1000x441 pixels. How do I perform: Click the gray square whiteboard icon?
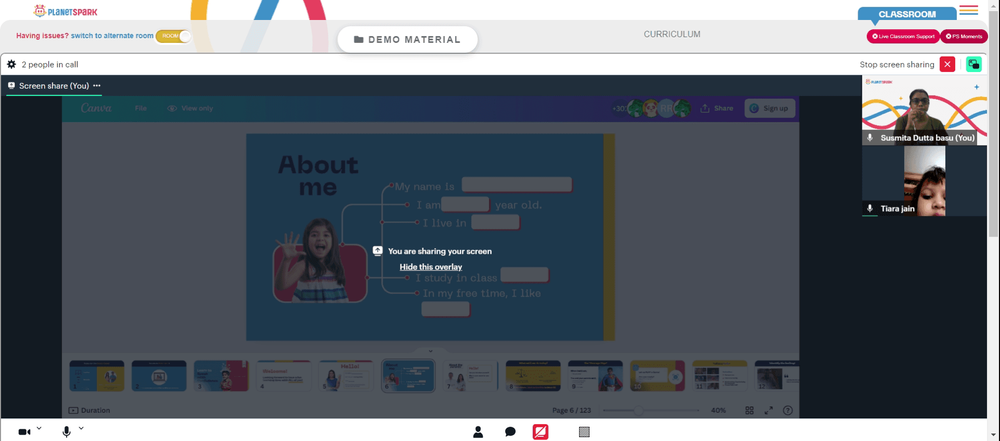tap(584, 432)
